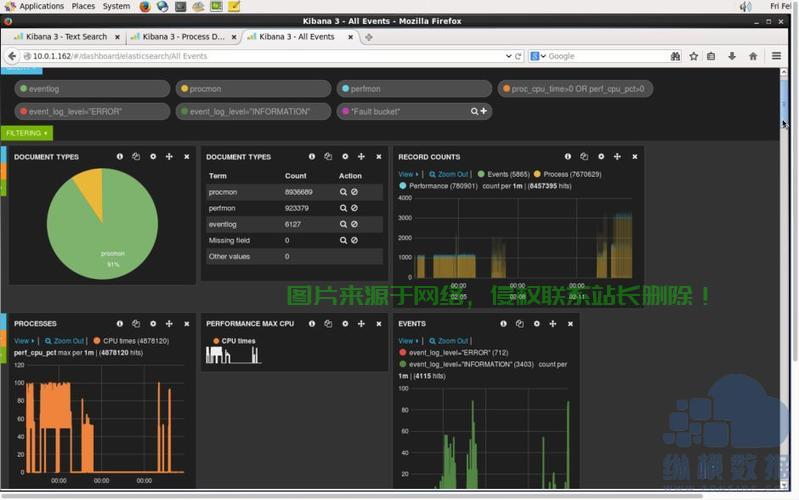Screen dimensions: 799x500
Task: Switch to Kibana 3 - Process D... tab
Action: pos(182,37)
